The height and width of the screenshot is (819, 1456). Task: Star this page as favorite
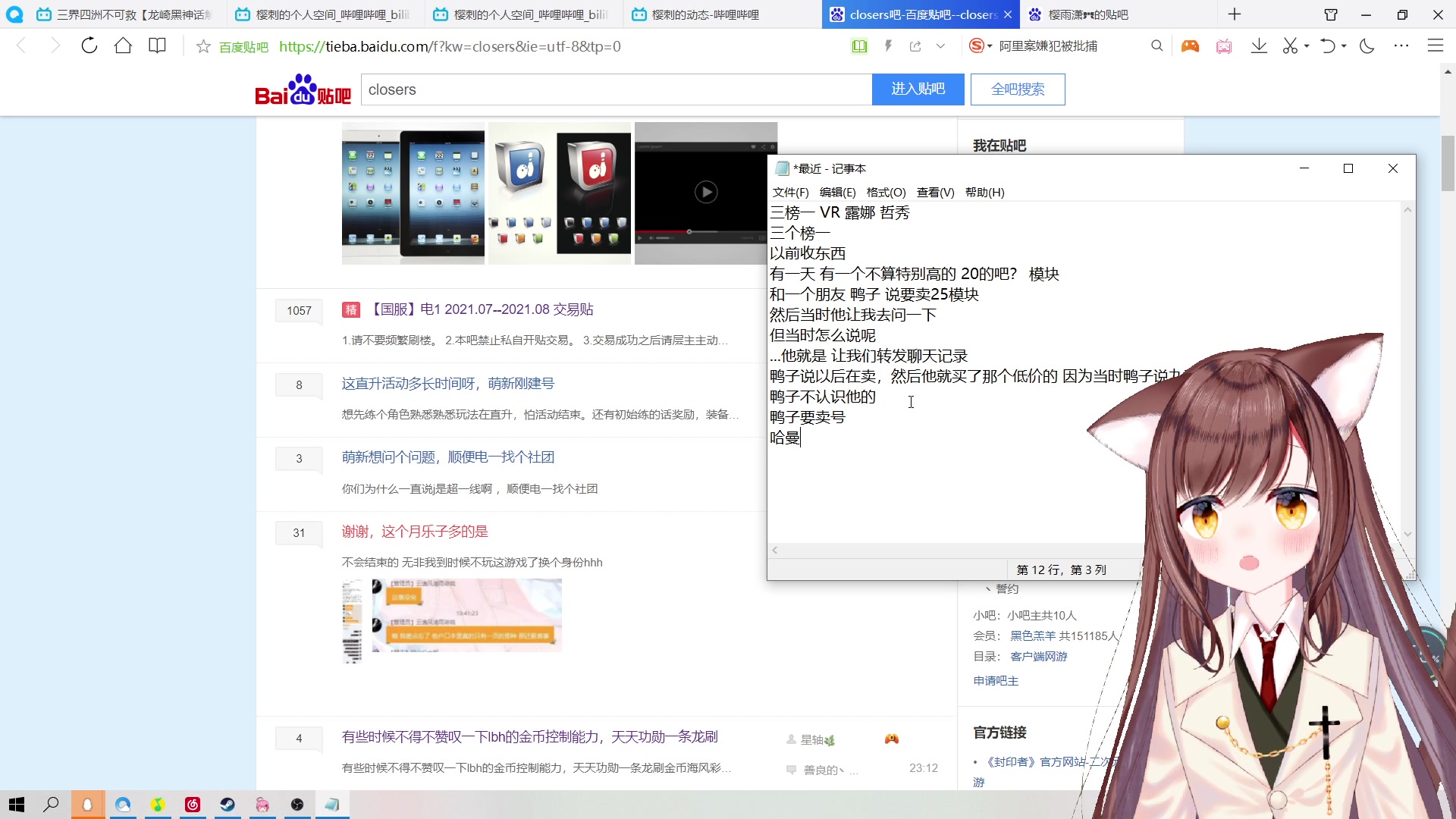[x=203, y=46]
